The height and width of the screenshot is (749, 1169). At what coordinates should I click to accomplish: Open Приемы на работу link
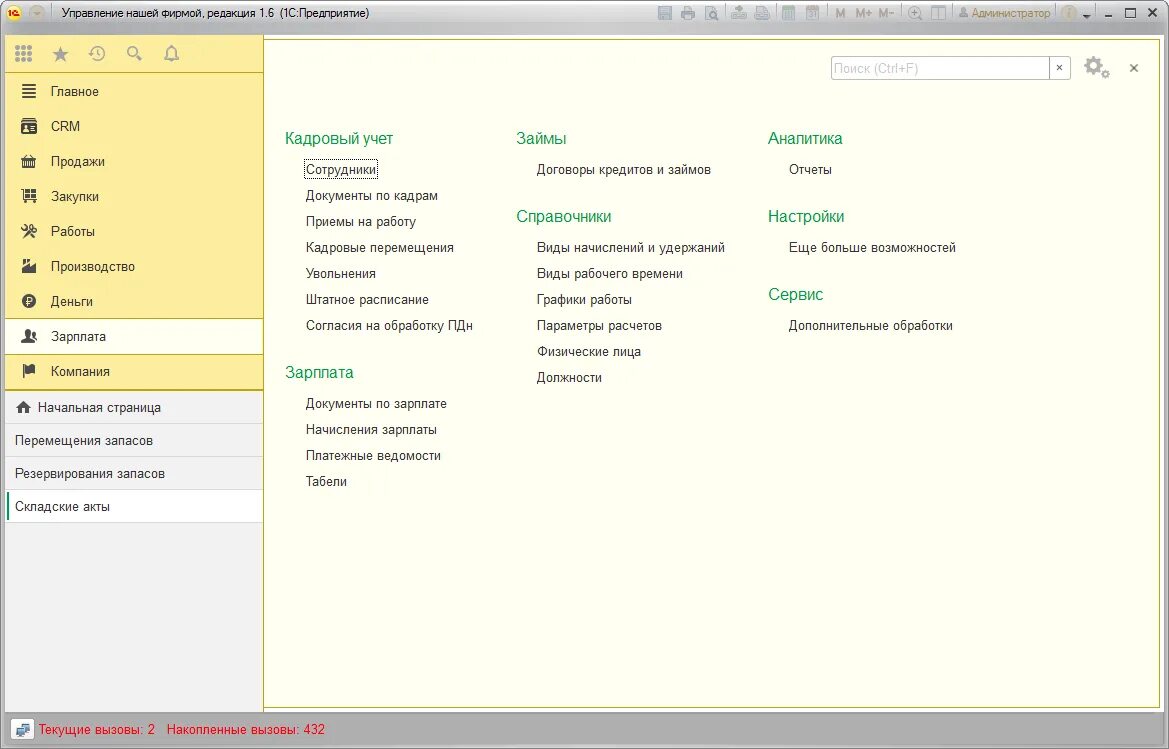tap(361, 221)
